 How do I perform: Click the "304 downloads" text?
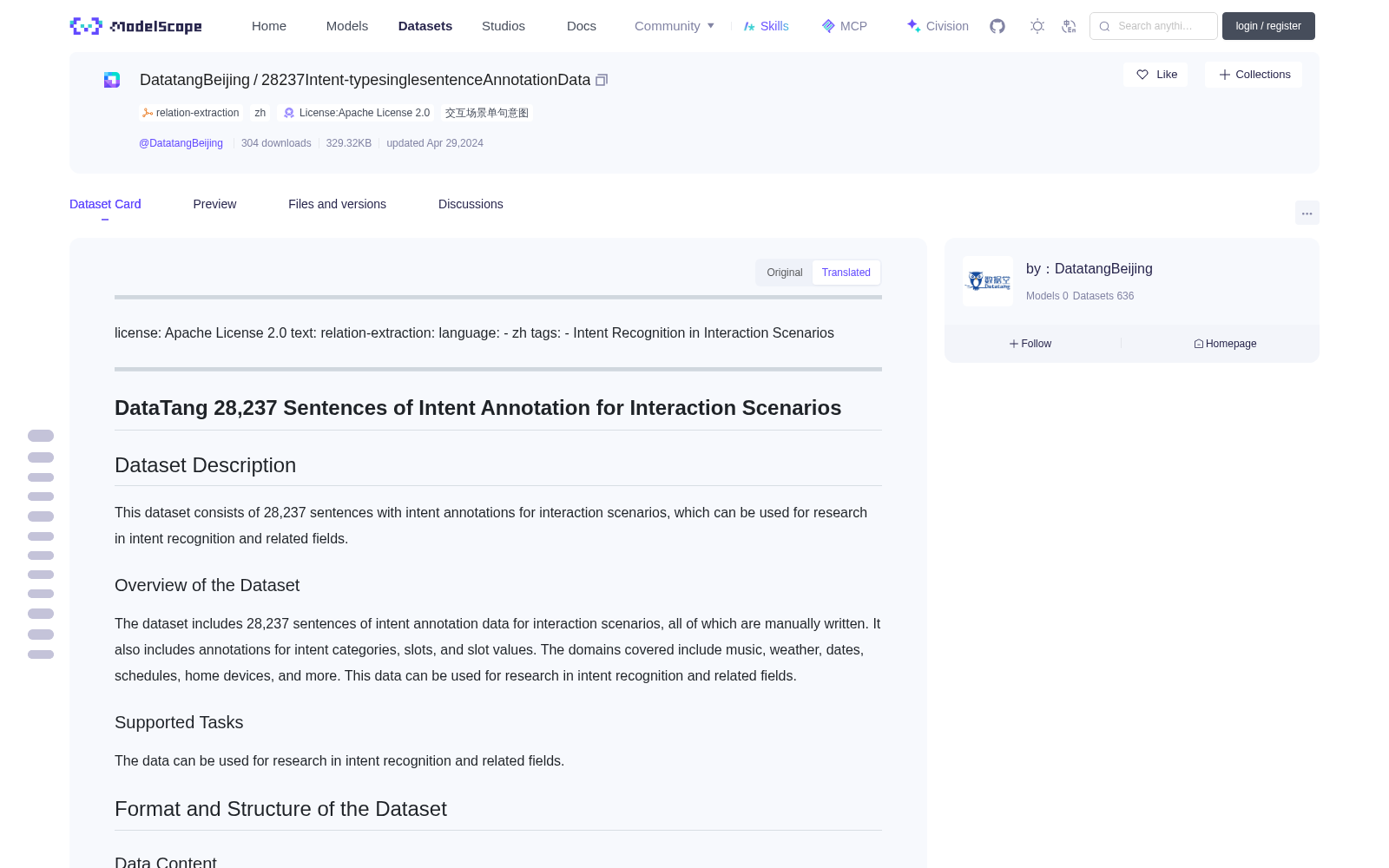pyautogui.click(x=276, y=143)
